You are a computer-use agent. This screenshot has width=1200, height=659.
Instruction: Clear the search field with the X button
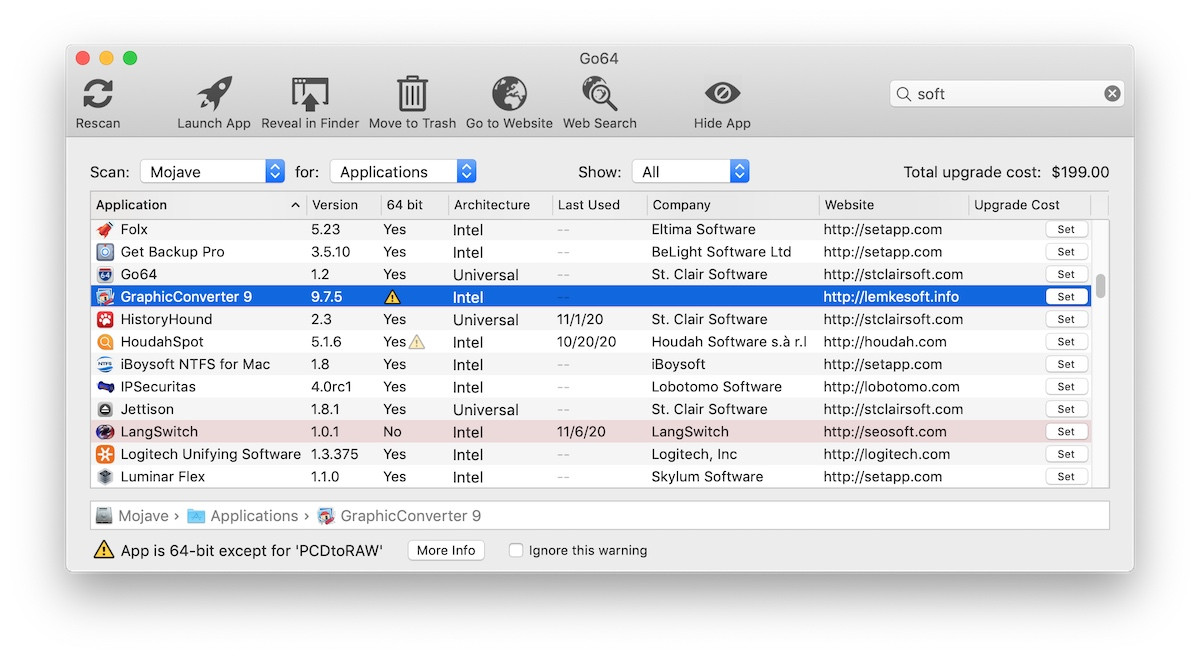click(1112, 94)
